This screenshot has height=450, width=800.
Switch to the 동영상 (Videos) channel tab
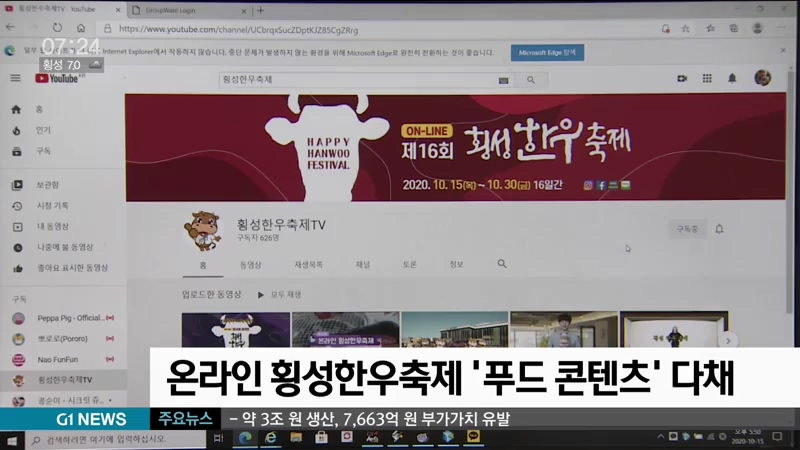click(x=250, y=265)
